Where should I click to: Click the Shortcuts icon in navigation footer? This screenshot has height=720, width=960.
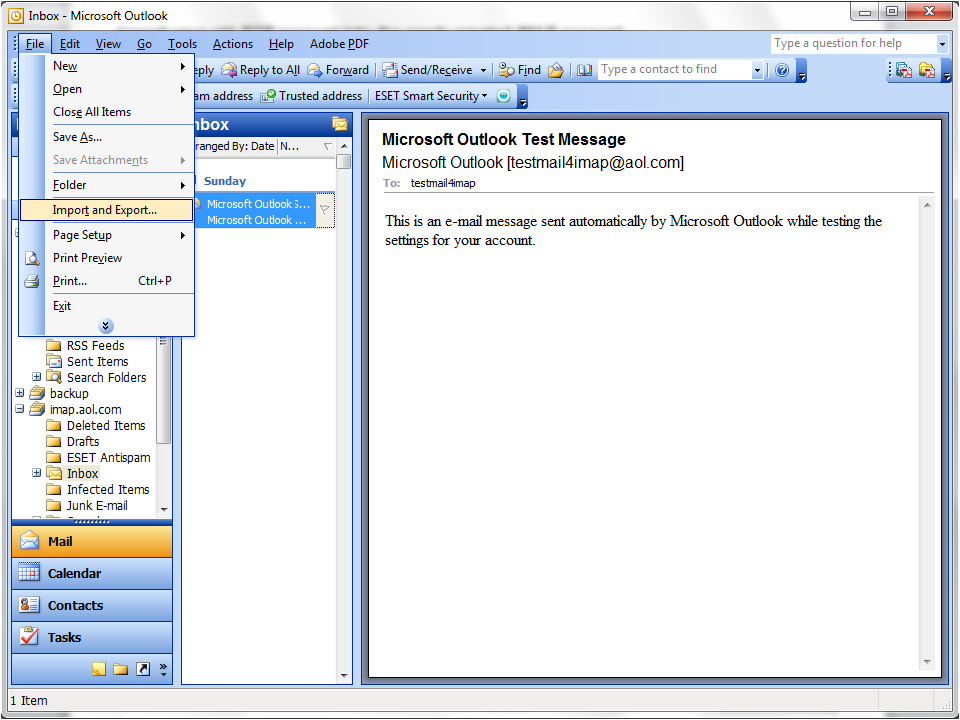[x=143, y=669]
